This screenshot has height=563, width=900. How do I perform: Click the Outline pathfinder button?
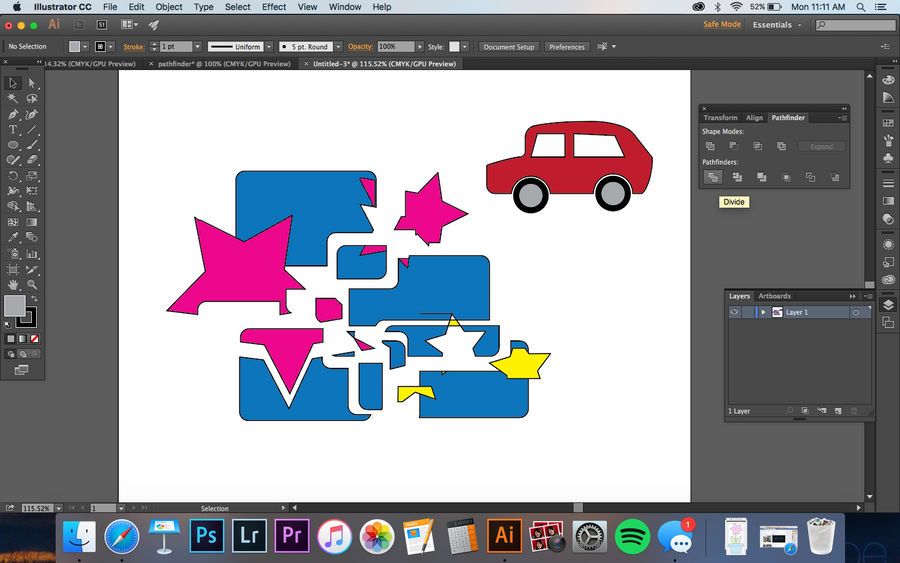(810, 177)
